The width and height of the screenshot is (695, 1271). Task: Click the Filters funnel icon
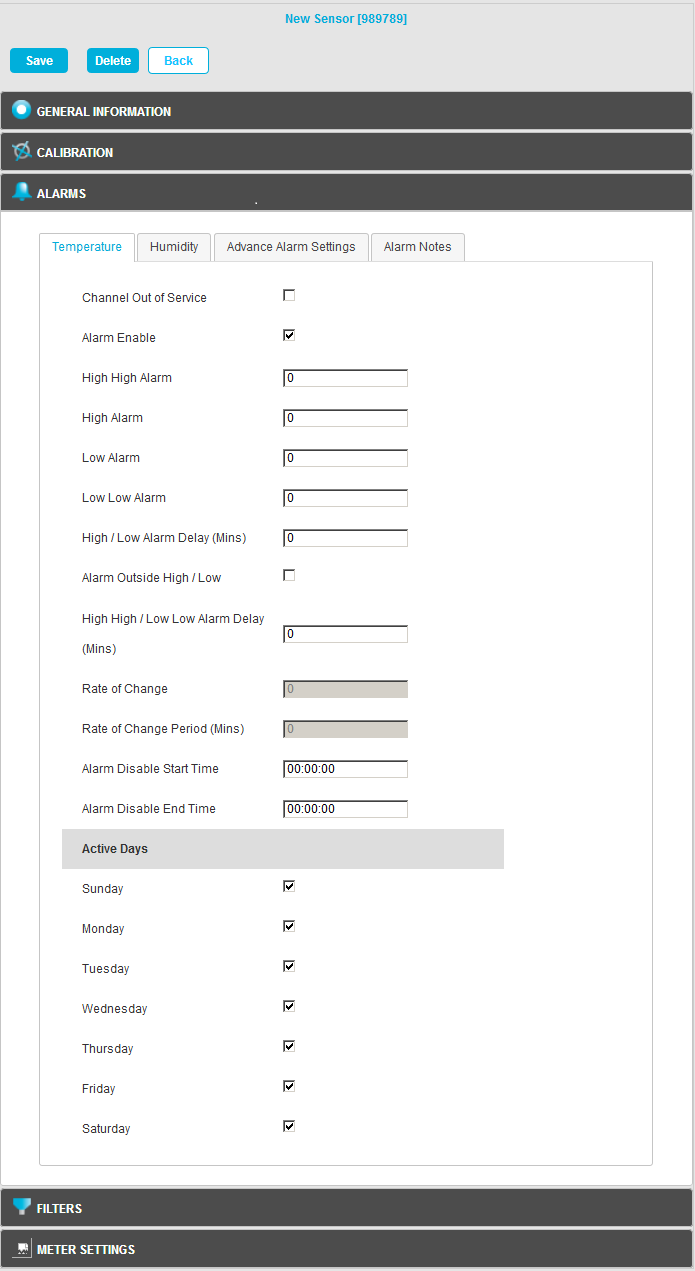pos(21,1206)
